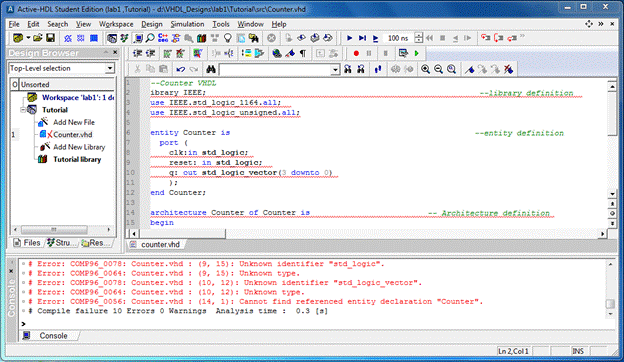The width and height of the screenshot is (624, 362).
Task: Open the magnifier search icon in main toolbar
Action: pyautogui.click(x=150, y=38)
